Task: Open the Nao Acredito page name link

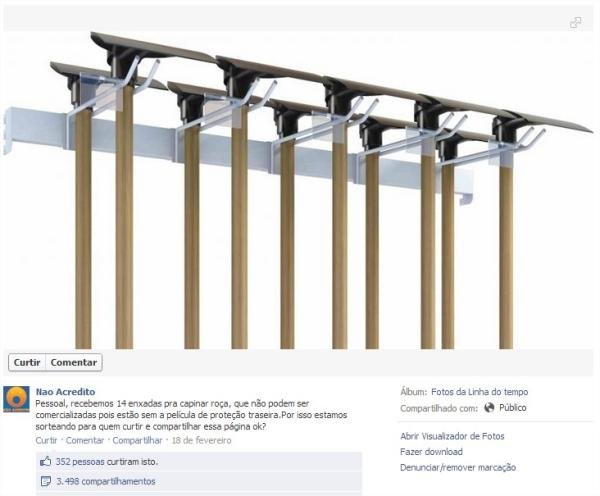Action: pyautogui.click(x=65, y=392)
